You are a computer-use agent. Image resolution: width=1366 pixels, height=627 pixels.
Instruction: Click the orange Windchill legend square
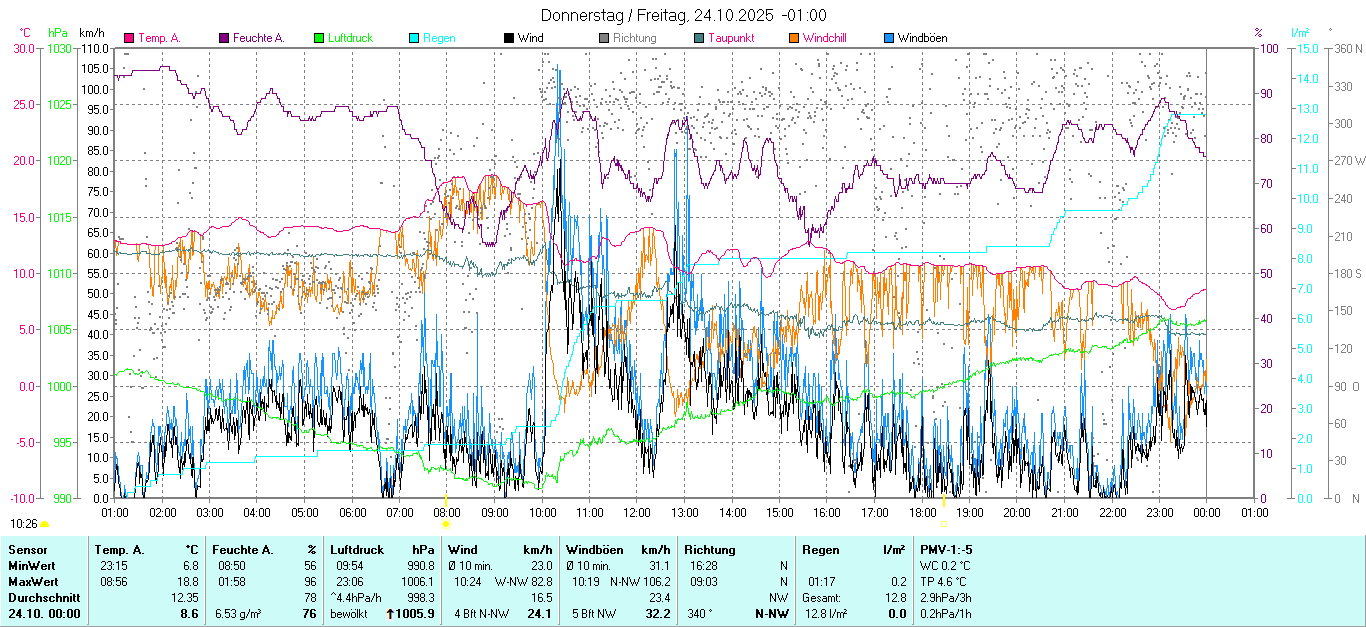tap(794, 38)
